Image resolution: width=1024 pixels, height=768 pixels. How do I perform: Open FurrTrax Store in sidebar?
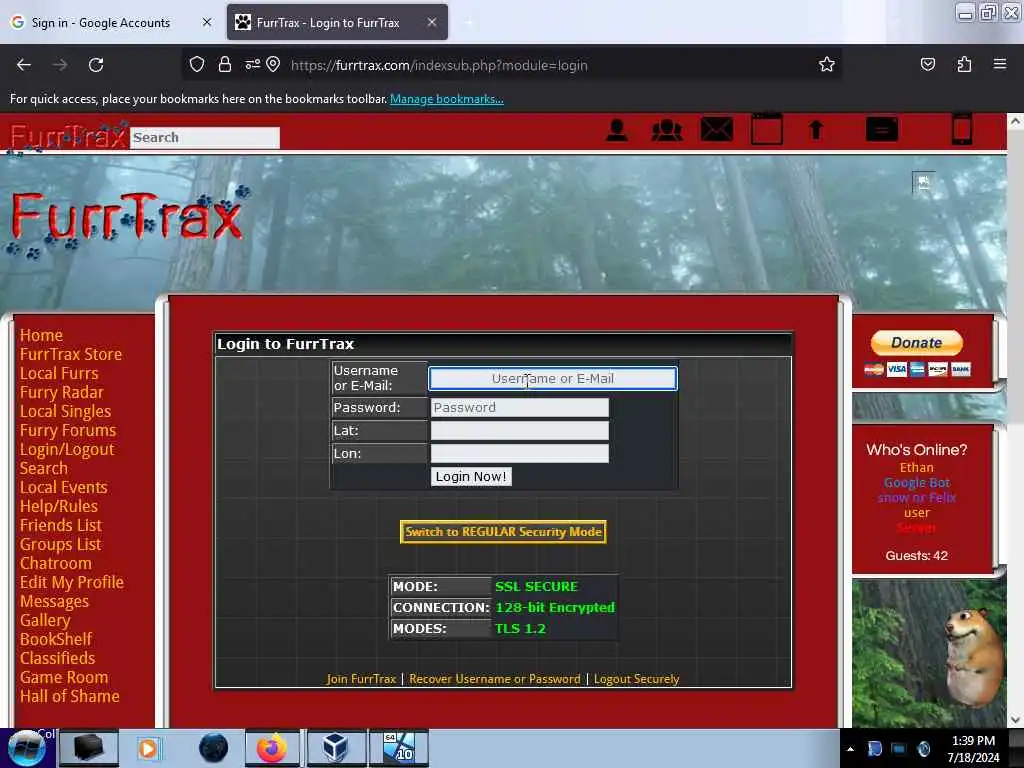pyautogui.click(x=71, y=354)
